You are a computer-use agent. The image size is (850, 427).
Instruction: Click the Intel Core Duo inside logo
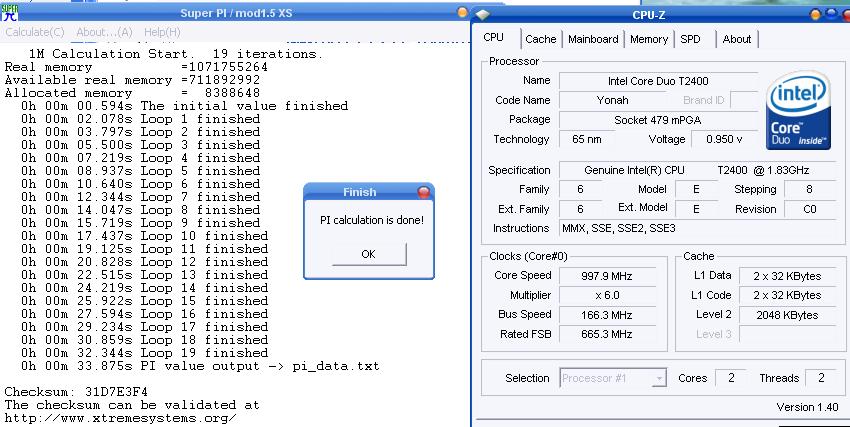(799, 111)
